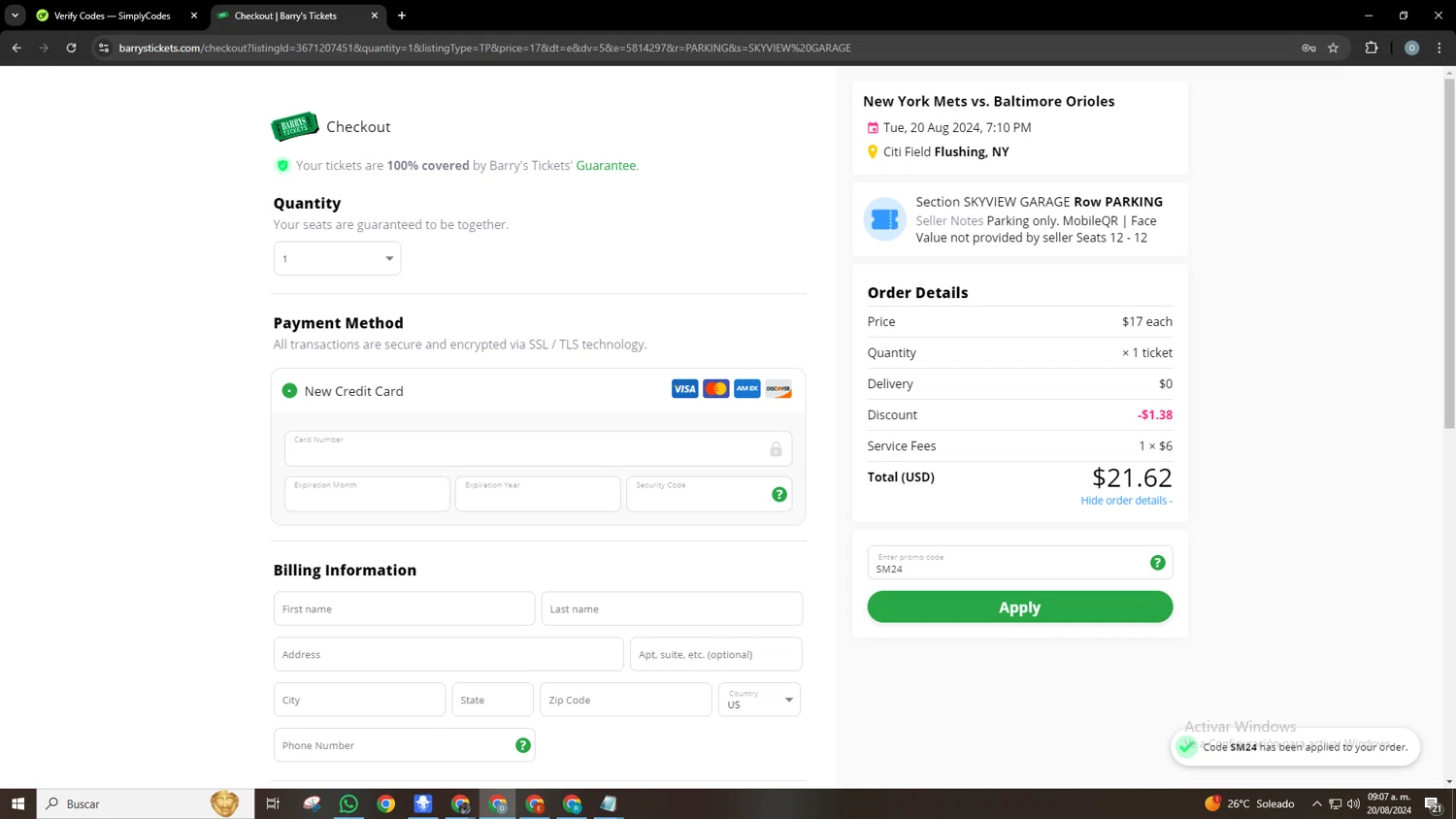Viewport: 1456px width, 819px height.
Task: Reload the page with browser refresh button
Action: (71, 48)
